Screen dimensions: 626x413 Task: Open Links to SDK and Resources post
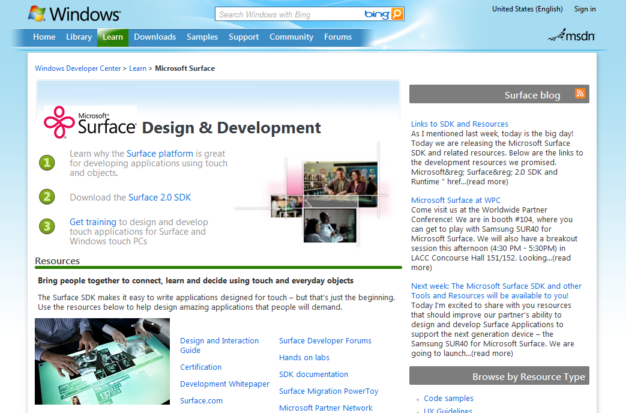point(460,124)
